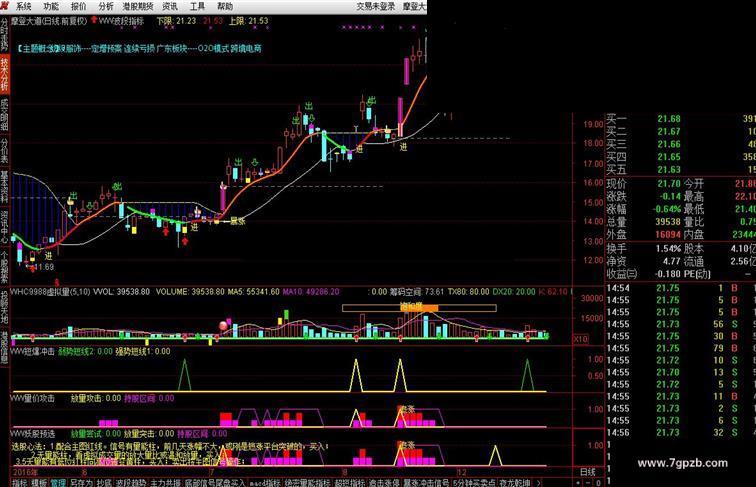This screenshot has width=756, height=487.
Task: Select the 追击涨停 tab
Action: point(384,482)
